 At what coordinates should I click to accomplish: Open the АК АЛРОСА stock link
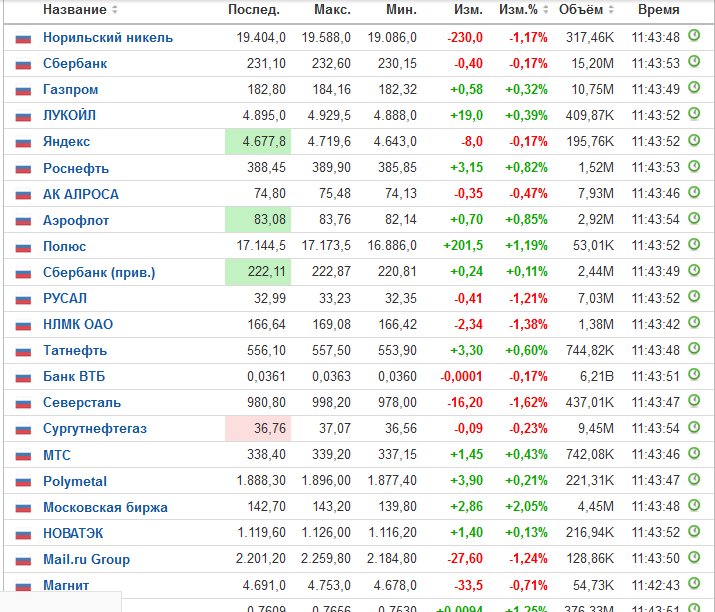(81, 194)
